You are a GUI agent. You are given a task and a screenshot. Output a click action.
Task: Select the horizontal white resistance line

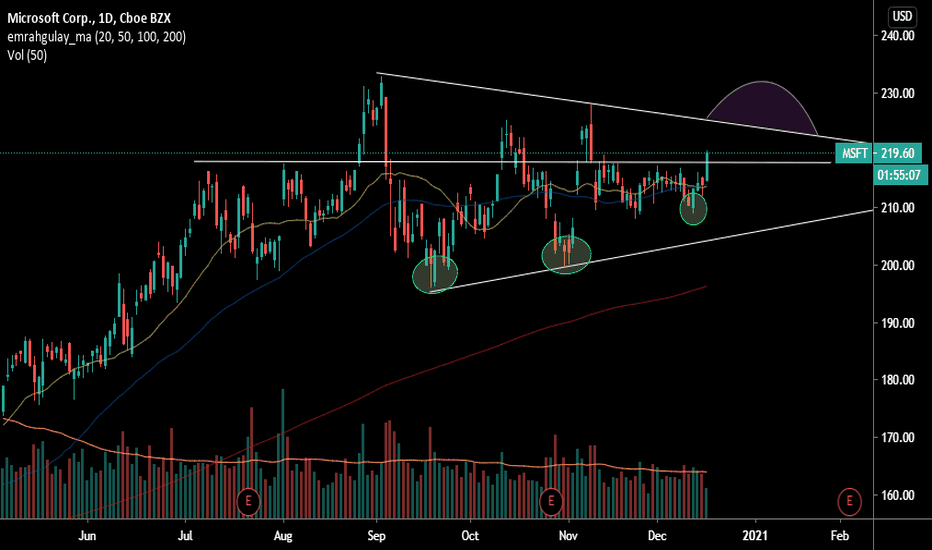pyautogui.click(x=512, y=162)
